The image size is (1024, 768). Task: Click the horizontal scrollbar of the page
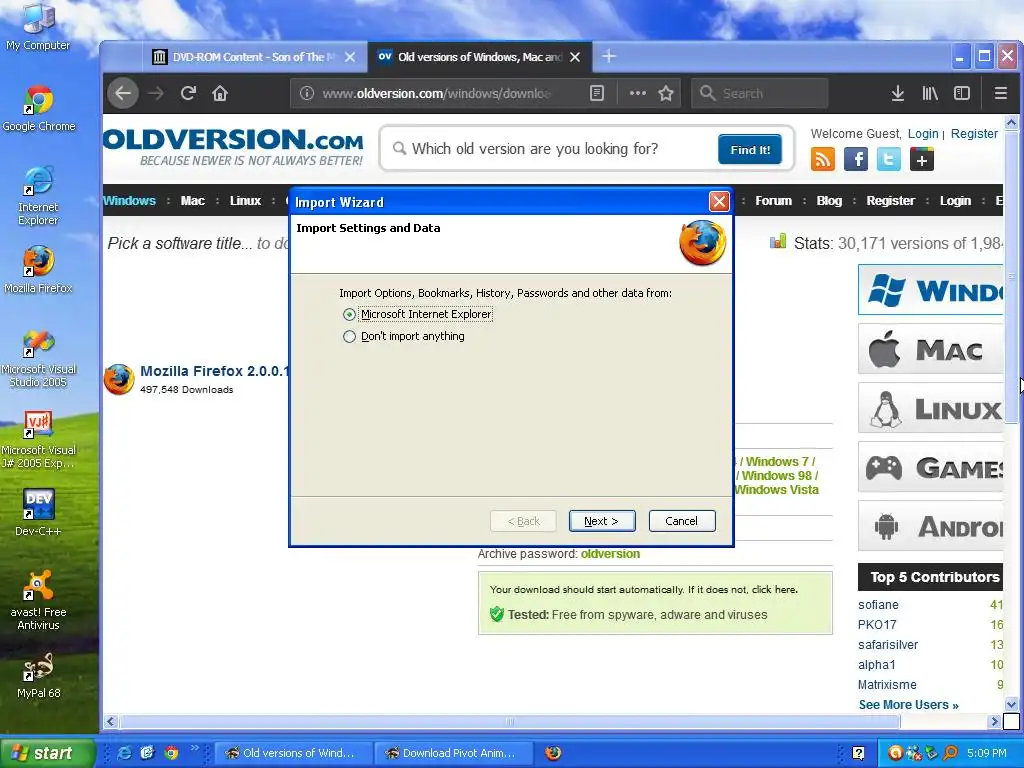pos(510,722)
